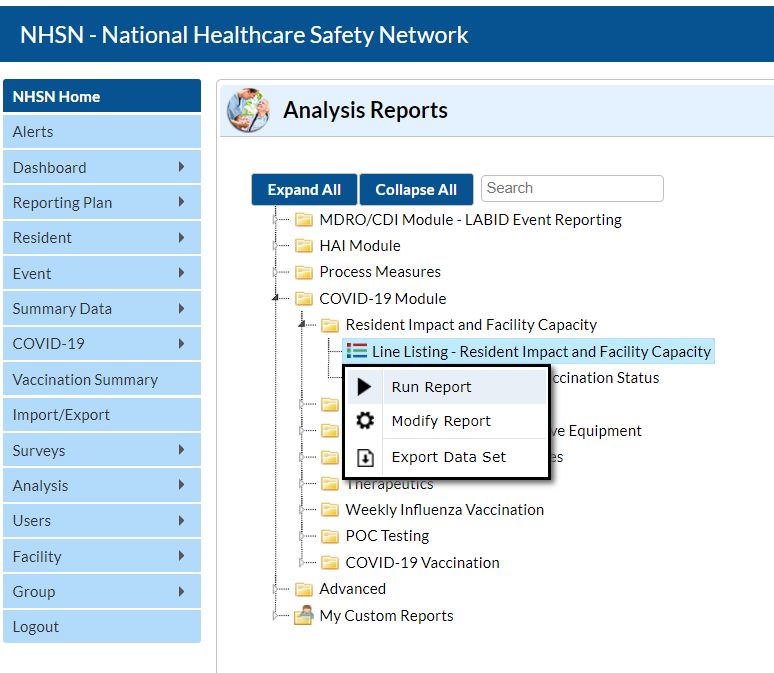Select the Therapeutics tree item label
Screen dimensions: 774x673
pyautogui.click(x=389, y=484)
